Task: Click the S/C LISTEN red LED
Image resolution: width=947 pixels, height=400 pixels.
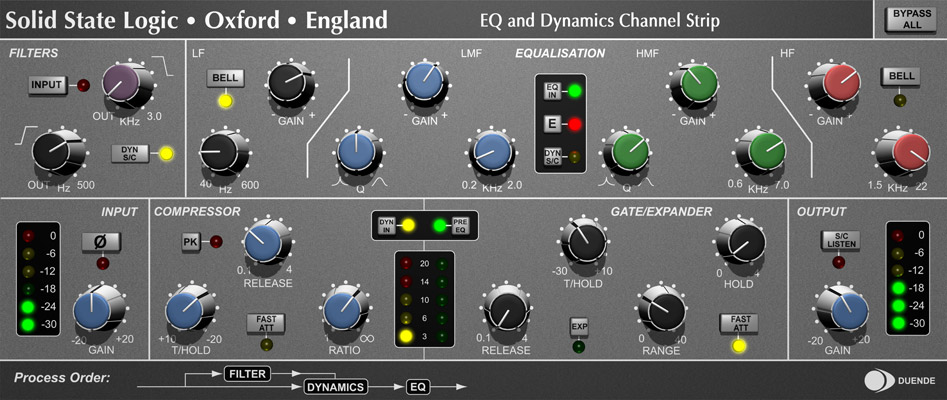Action: tap(839, 262)
